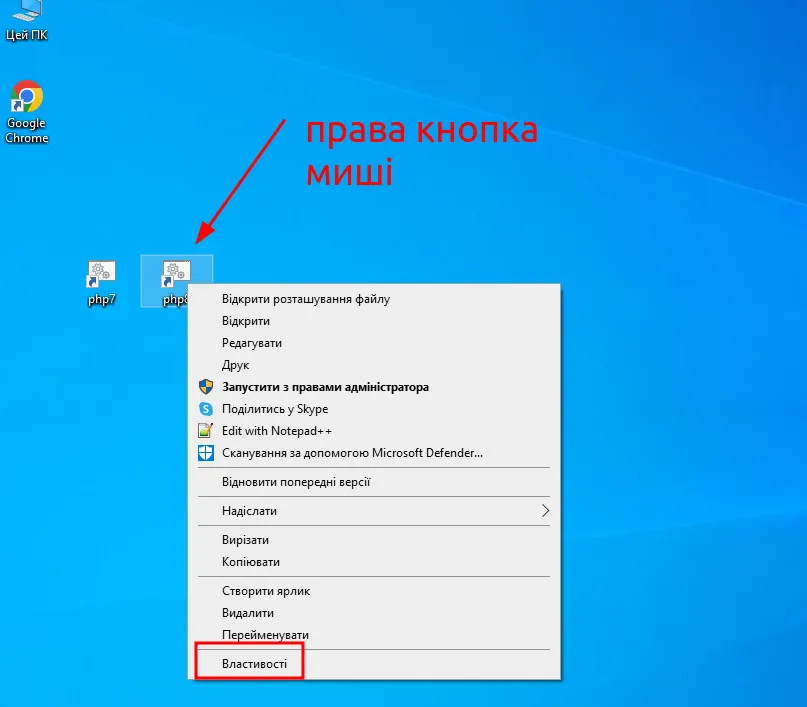Open Властивості at the menu bottom
This screenshot has height=707, width=807.
click(254, 664)
